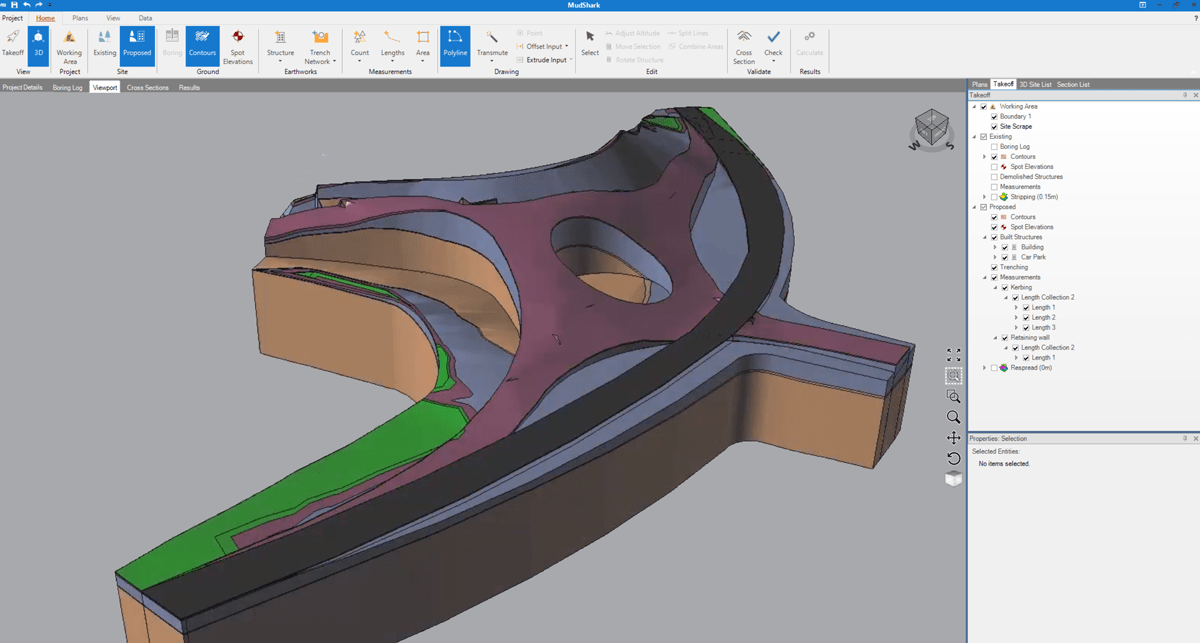
Task: Open the View ribbon tab
Action: (x=113, y=17)
